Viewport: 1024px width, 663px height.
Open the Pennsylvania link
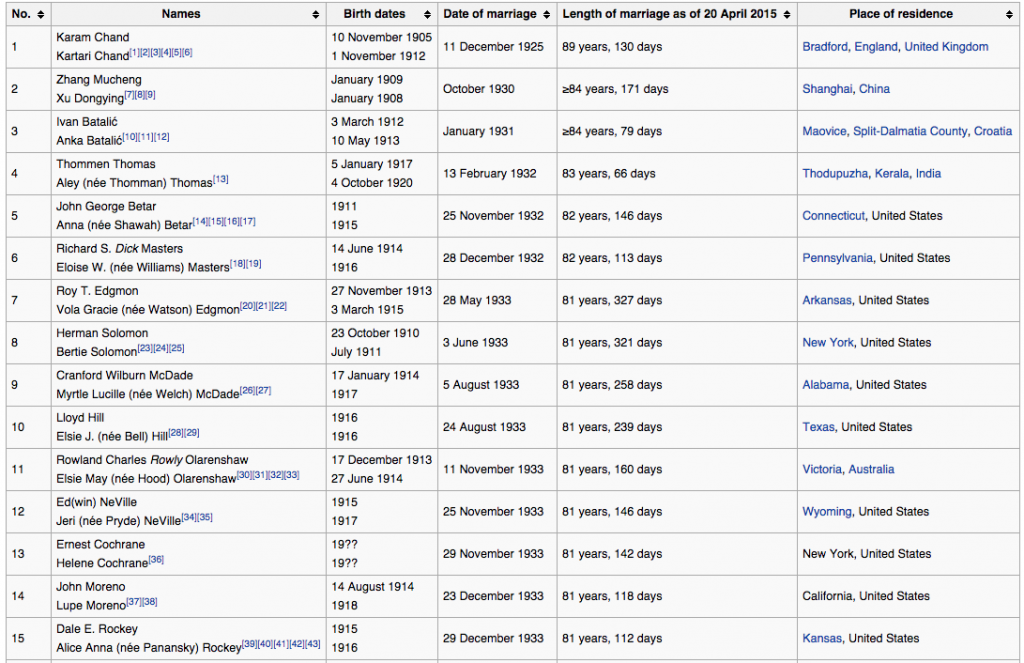tap(837, 258)
